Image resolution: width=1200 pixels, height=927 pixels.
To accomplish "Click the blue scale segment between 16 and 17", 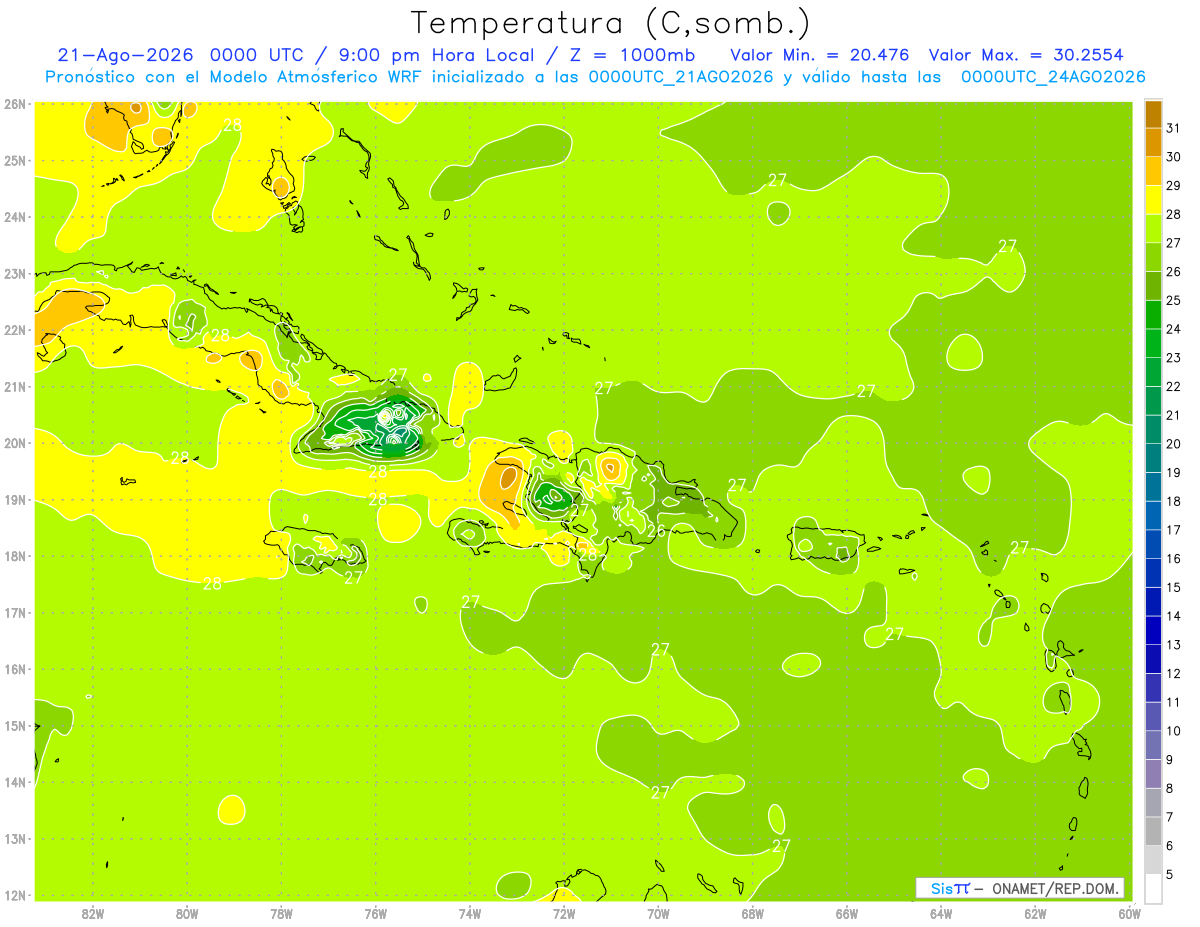I will pyautogui.click(x=1153, y=544).
